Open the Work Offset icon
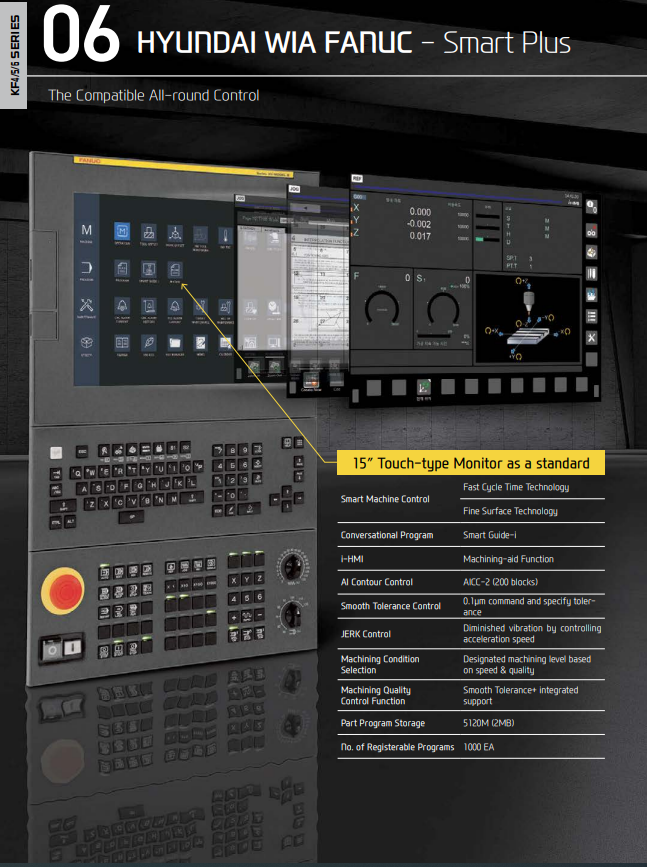 [x=174, y=234]
